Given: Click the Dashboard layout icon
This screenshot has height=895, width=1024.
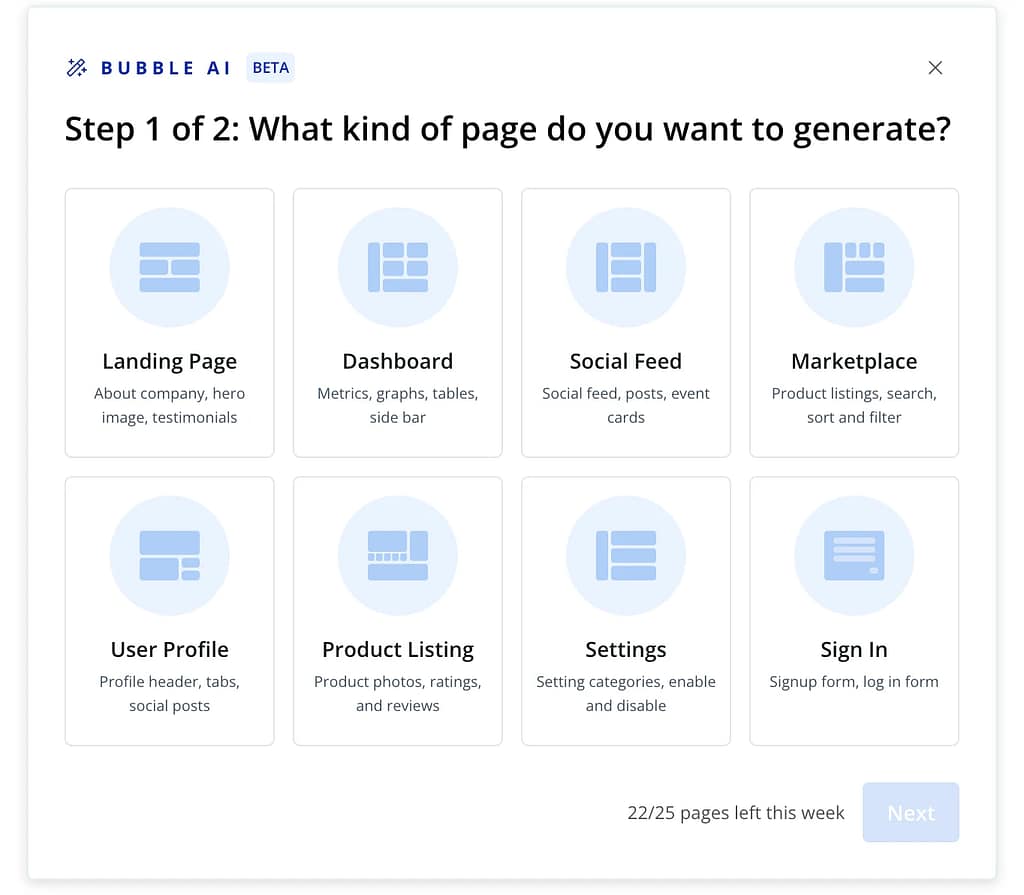Looking at the screenshot, I should (397, 267).
